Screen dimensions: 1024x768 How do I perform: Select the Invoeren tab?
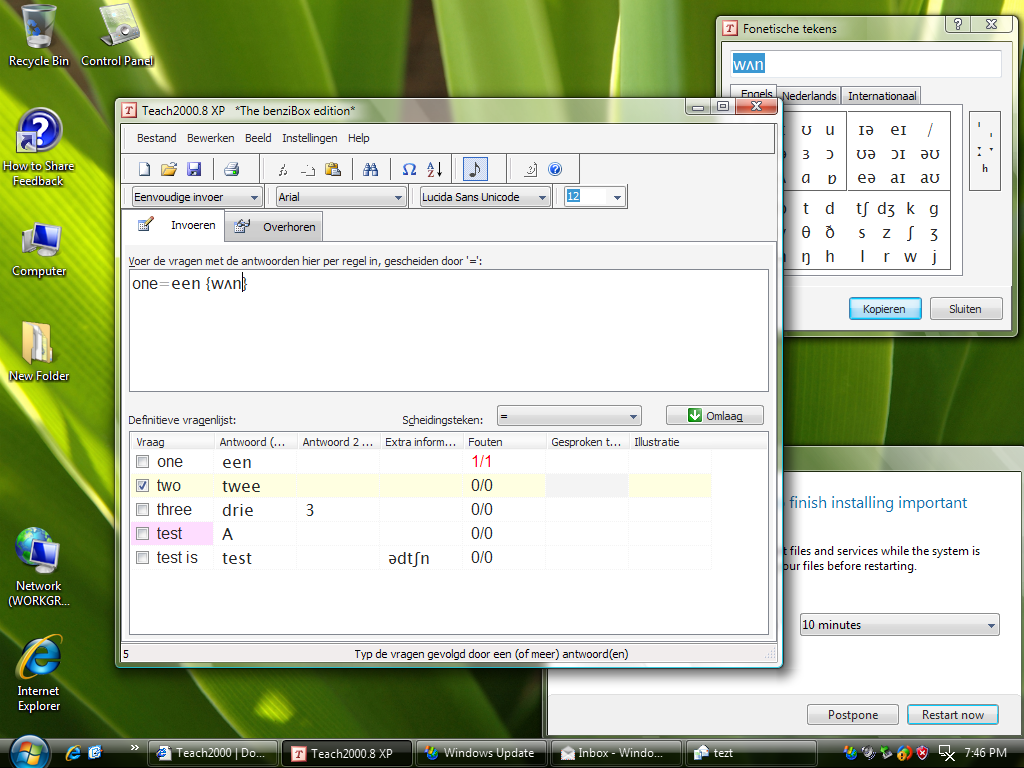click(x=175, y=225)
